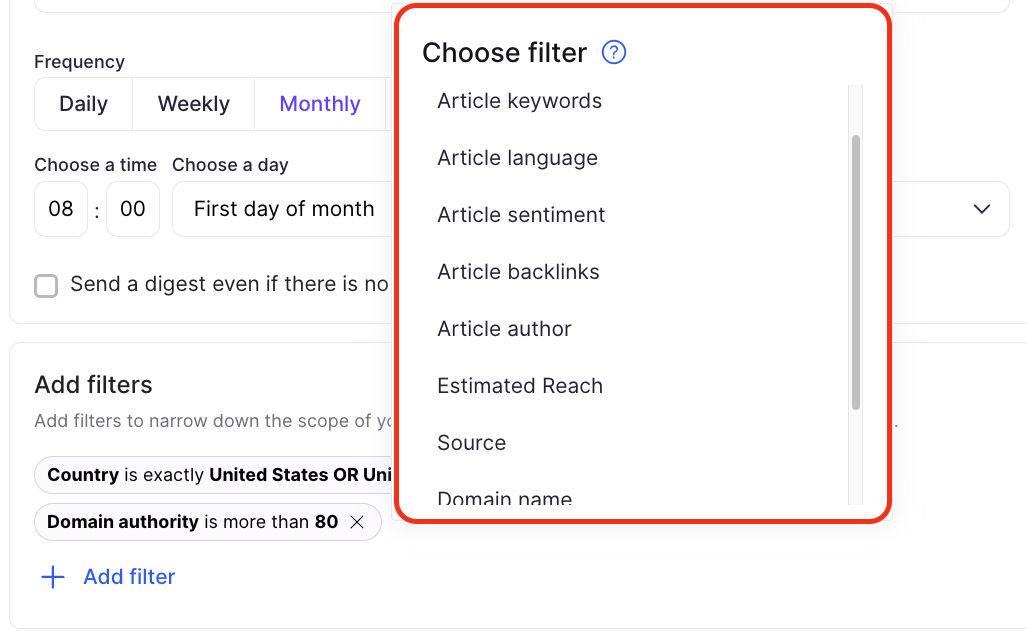Image resolution: width=1027 pixels, height=637 pixels.
Task: Select Article sentiment from filter list
Action: [x=521, y=215]
